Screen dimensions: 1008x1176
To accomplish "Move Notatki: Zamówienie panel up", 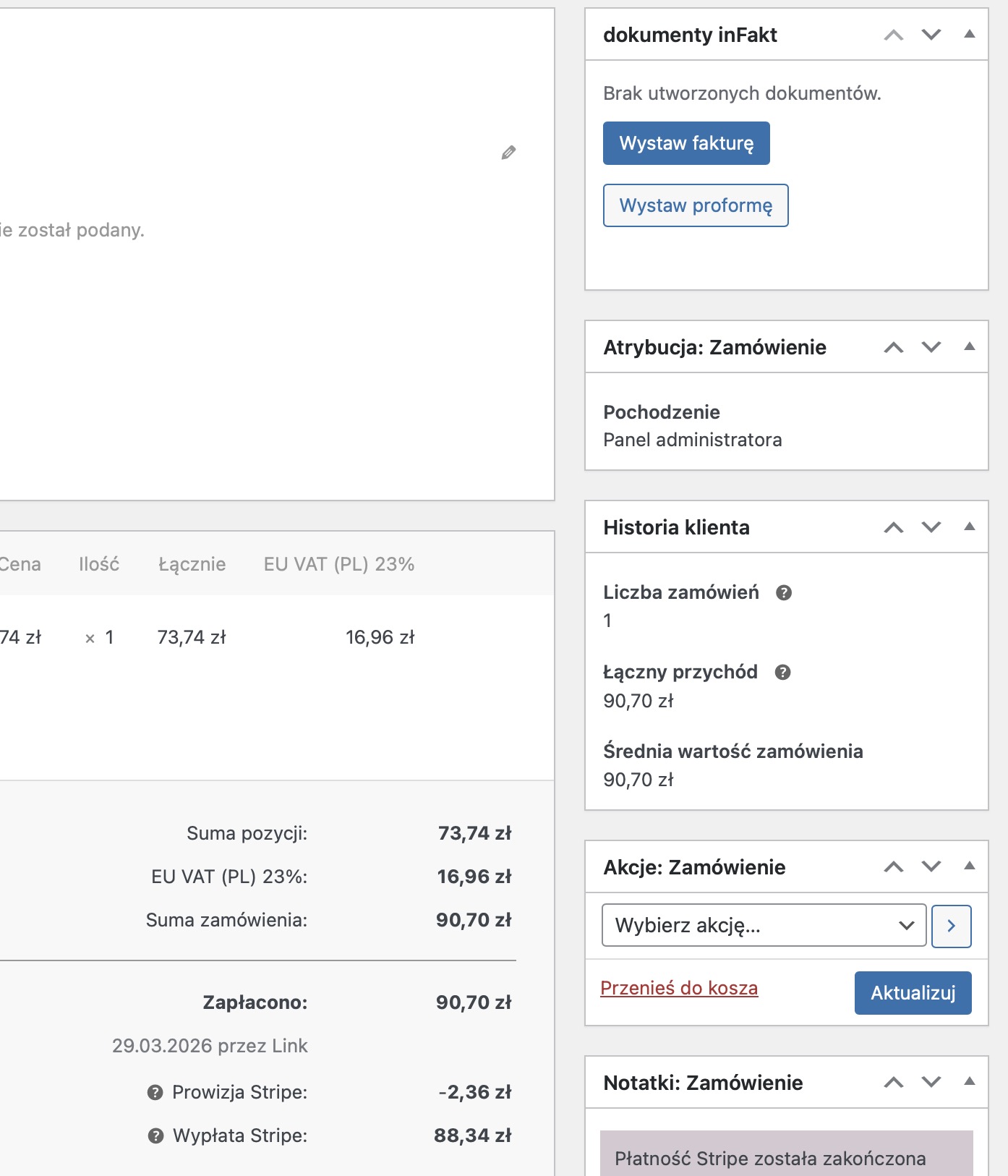I will [894, 1083].
